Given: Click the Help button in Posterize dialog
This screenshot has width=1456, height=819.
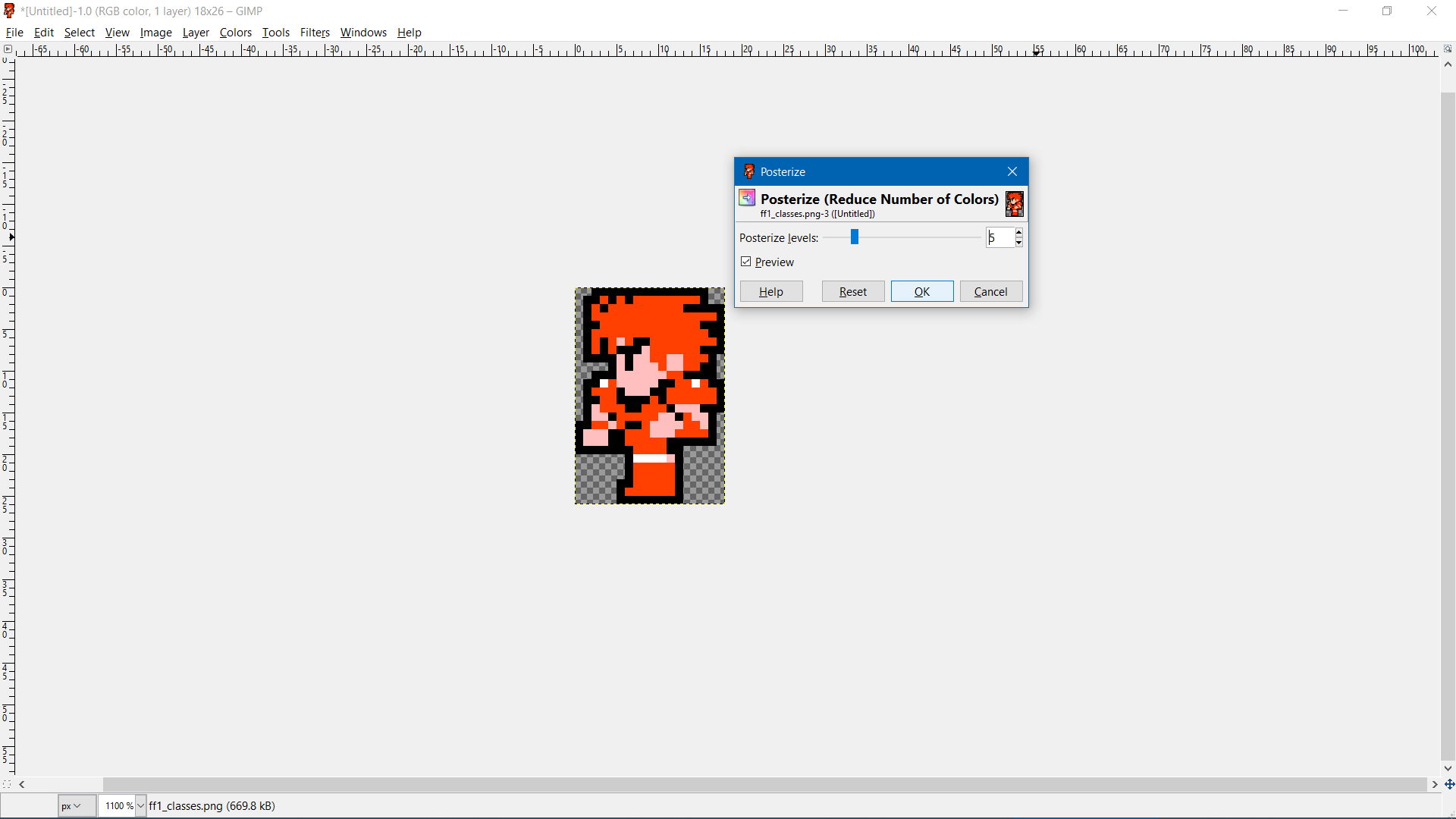Looking at the screenshot, I should pyautogui.click(x=770, y=291).
